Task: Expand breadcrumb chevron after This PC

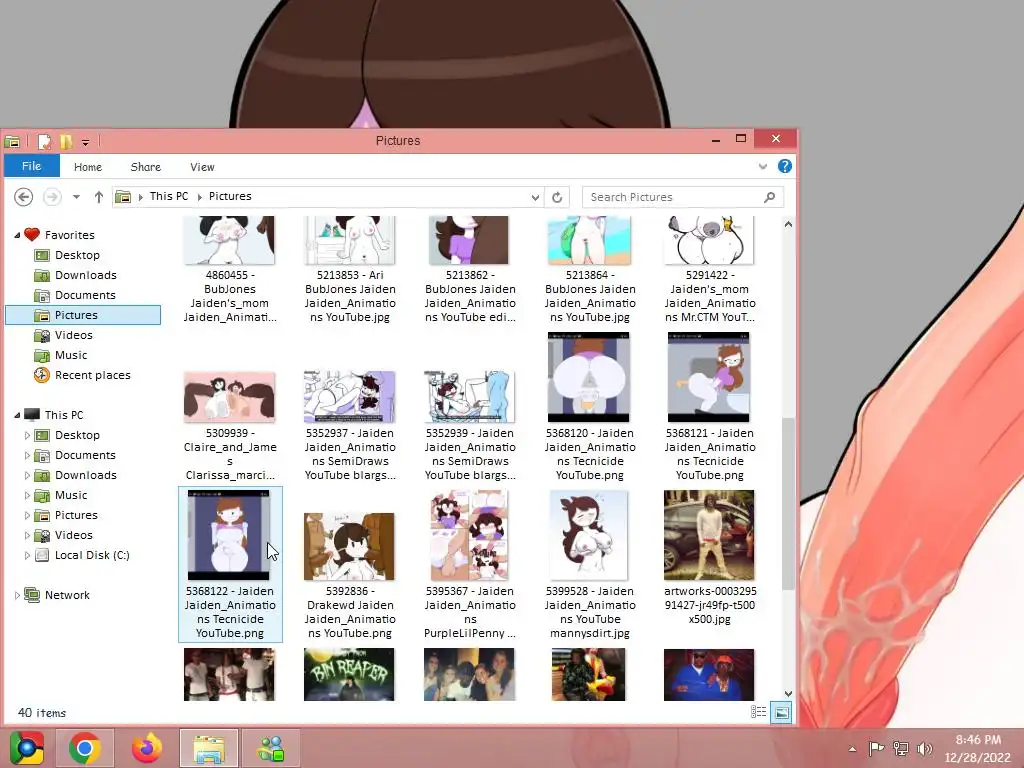Action: coord(199,197)
